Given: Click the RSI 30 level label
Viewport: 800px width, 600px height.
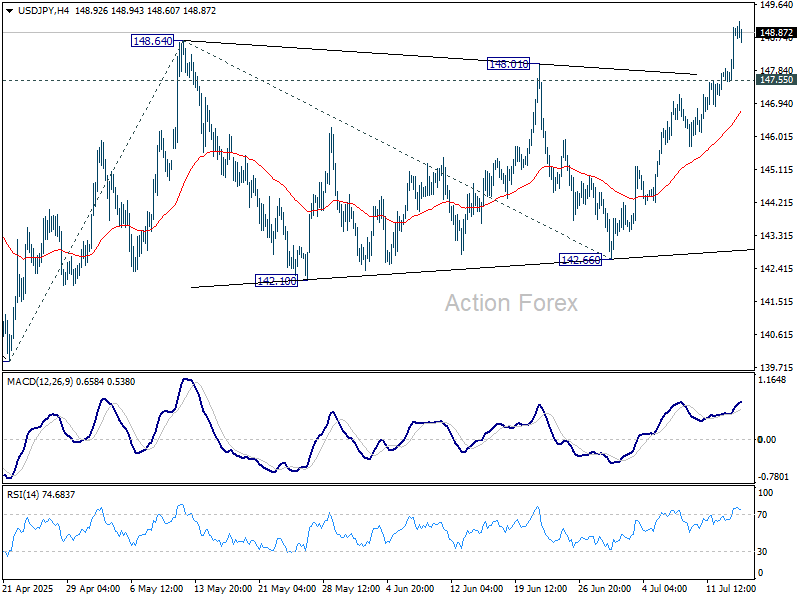Looking at the screenshot, I should pos(762,552).
